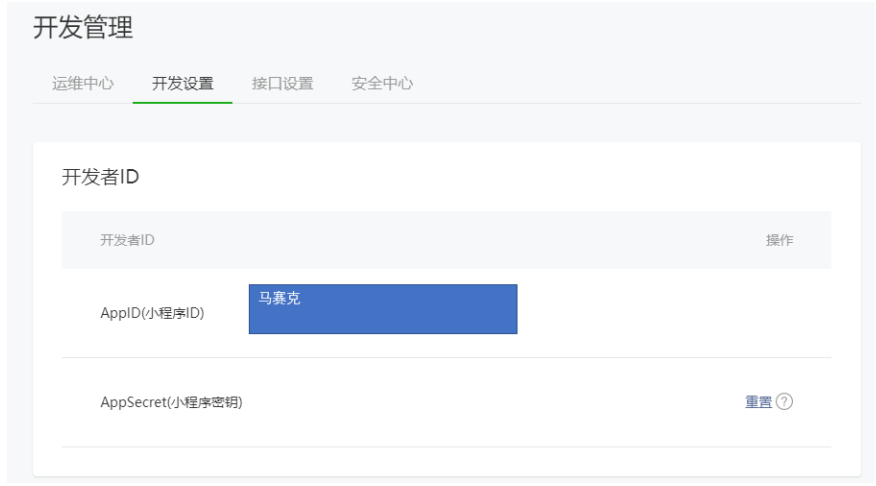The height and width of the screenshot is (486, 876).
Task: Open the 运维中心 tab
Action: pos(82,84)
